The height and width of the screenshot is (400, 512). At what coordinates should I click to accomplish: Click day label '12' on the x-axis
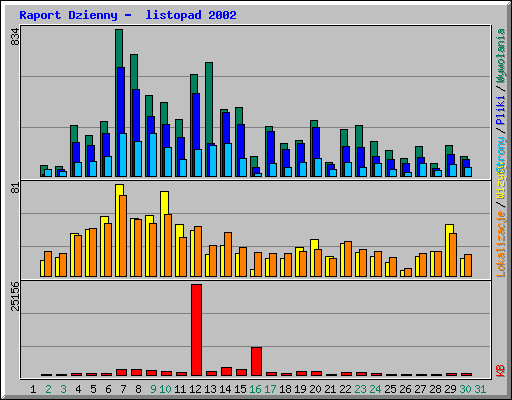(x=195, y=389)
